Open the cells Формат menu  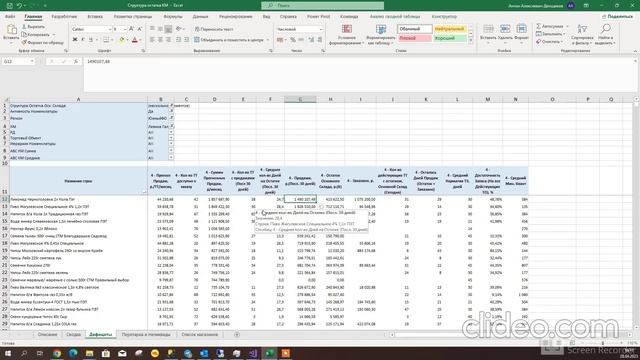[x=521, y=33]
